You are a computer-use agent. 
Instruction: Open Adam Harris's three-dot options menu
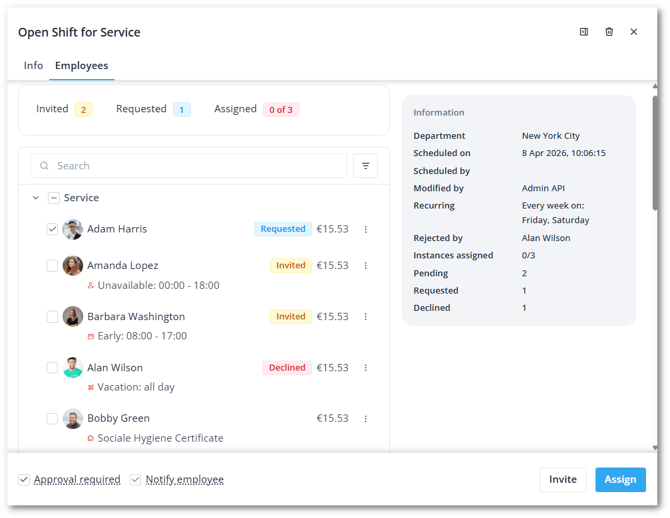point(366,229)
